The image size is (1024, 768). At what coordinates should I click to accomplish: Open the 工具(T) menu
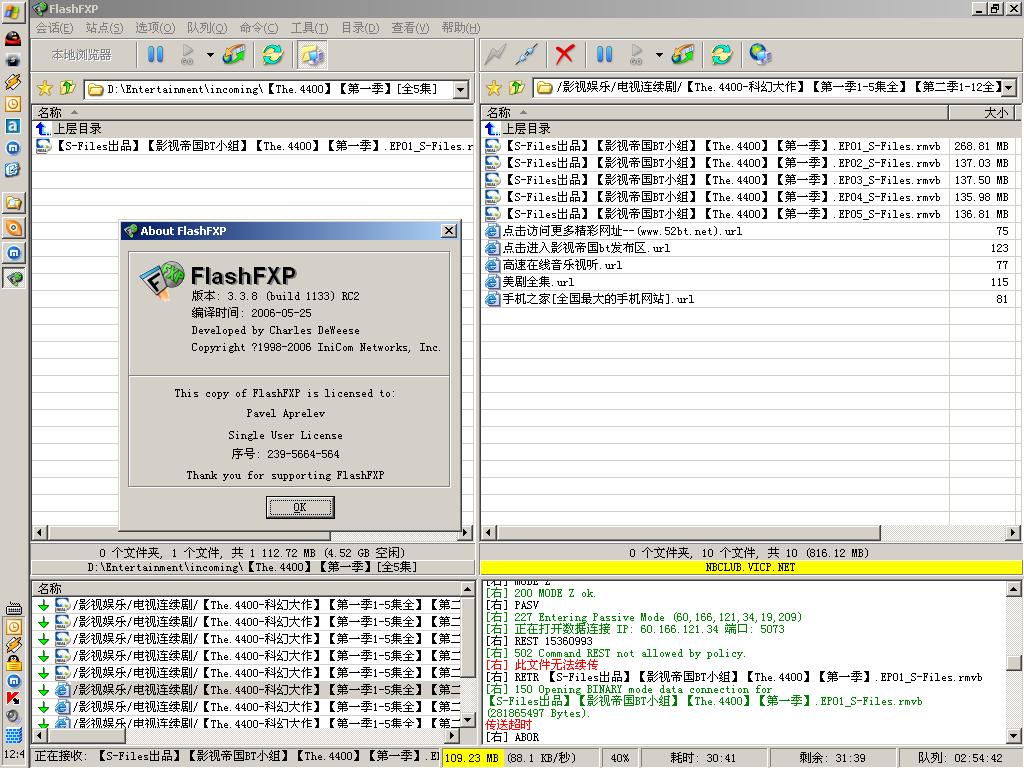coord(309,28)
